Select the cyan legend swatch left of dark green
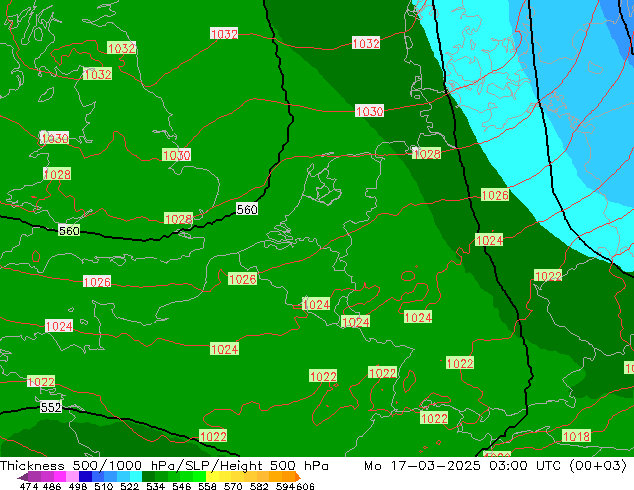Image resolution: width=634 pixels, height=490 pixels. tap(136, 476)
